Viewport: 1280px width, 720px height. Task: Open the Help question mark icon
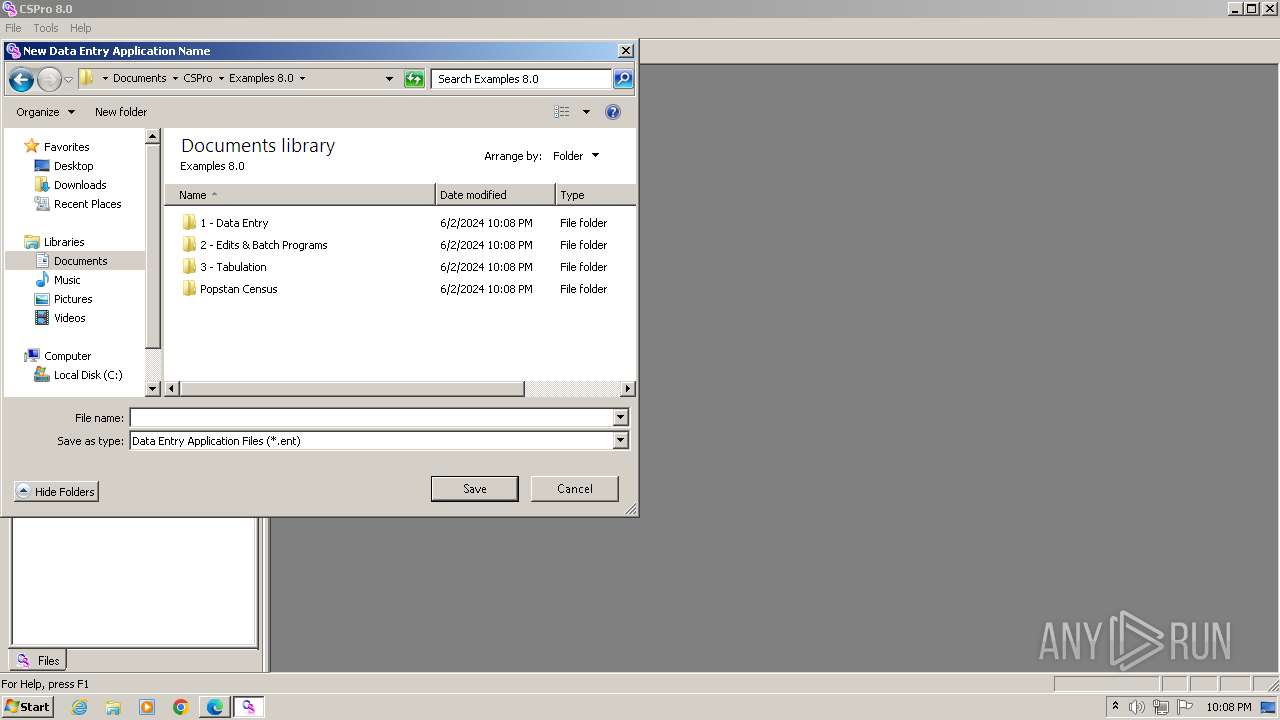pos(613,112)
